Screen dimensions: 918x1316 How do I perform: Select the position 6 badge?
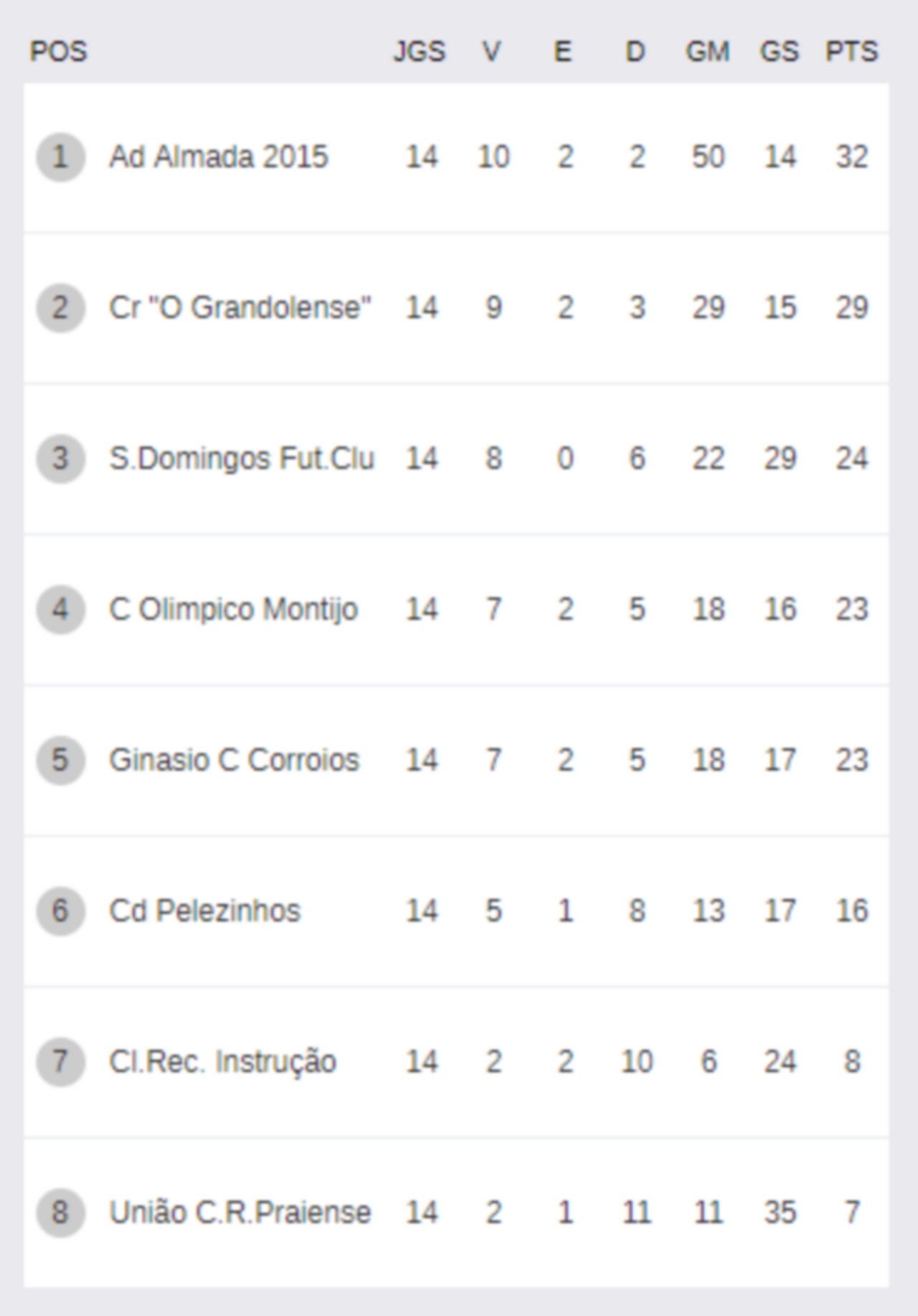pyautogui.click(x=60, y=911)
